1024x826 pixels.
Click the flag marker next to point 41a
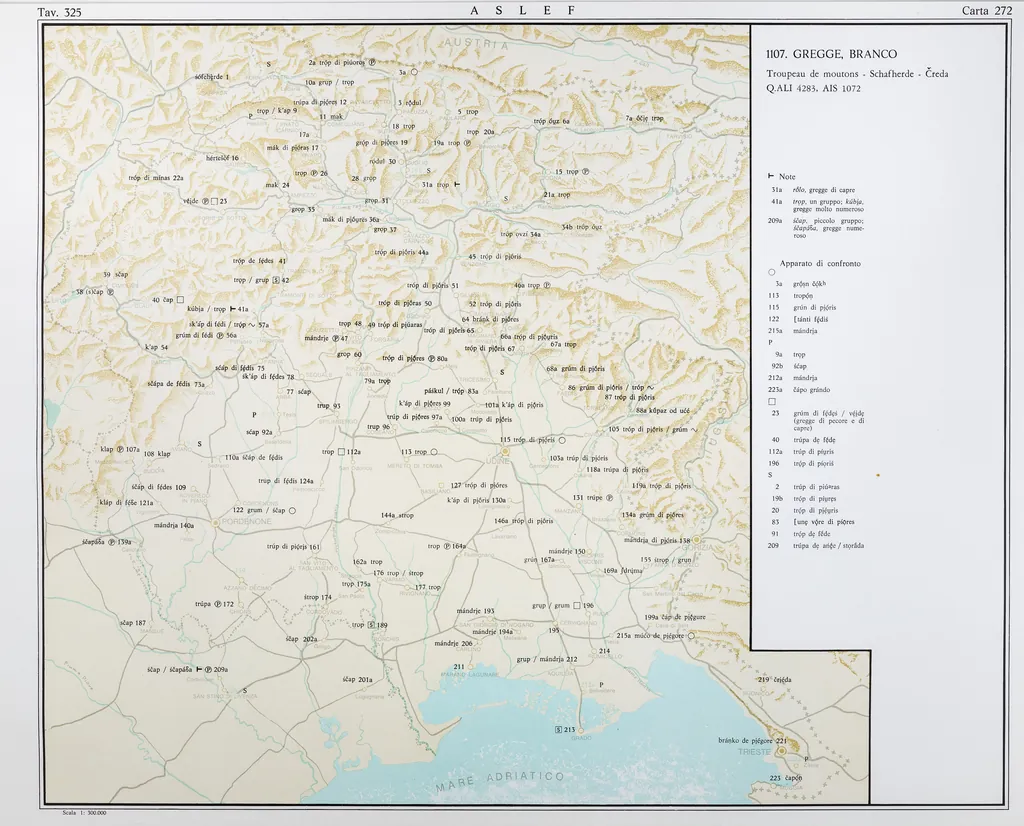233,309
